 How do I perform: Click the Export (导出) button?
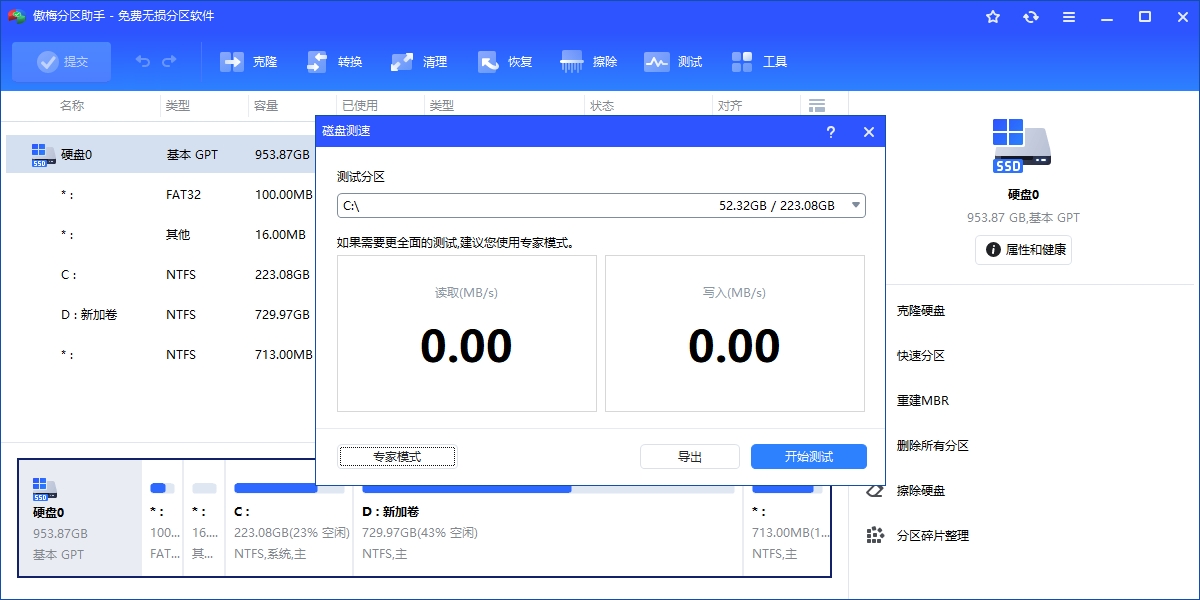tap(690, 457)
